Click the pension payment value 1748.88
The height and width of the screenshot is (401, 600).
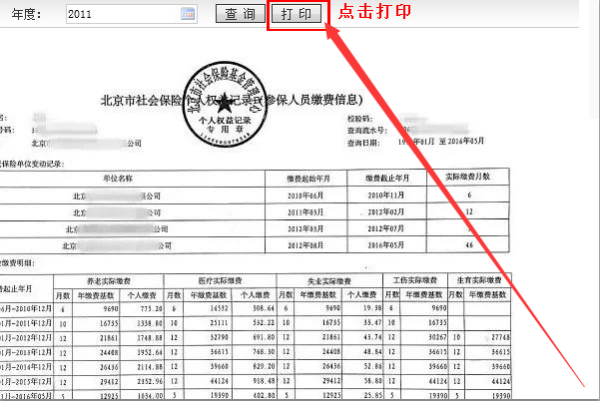(150, 338)
